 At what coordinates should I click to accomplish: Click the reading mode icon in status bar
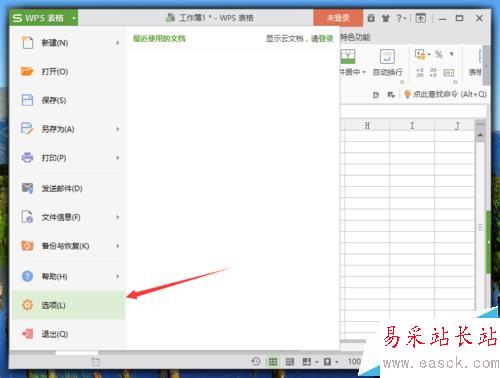tap(307, 362)
